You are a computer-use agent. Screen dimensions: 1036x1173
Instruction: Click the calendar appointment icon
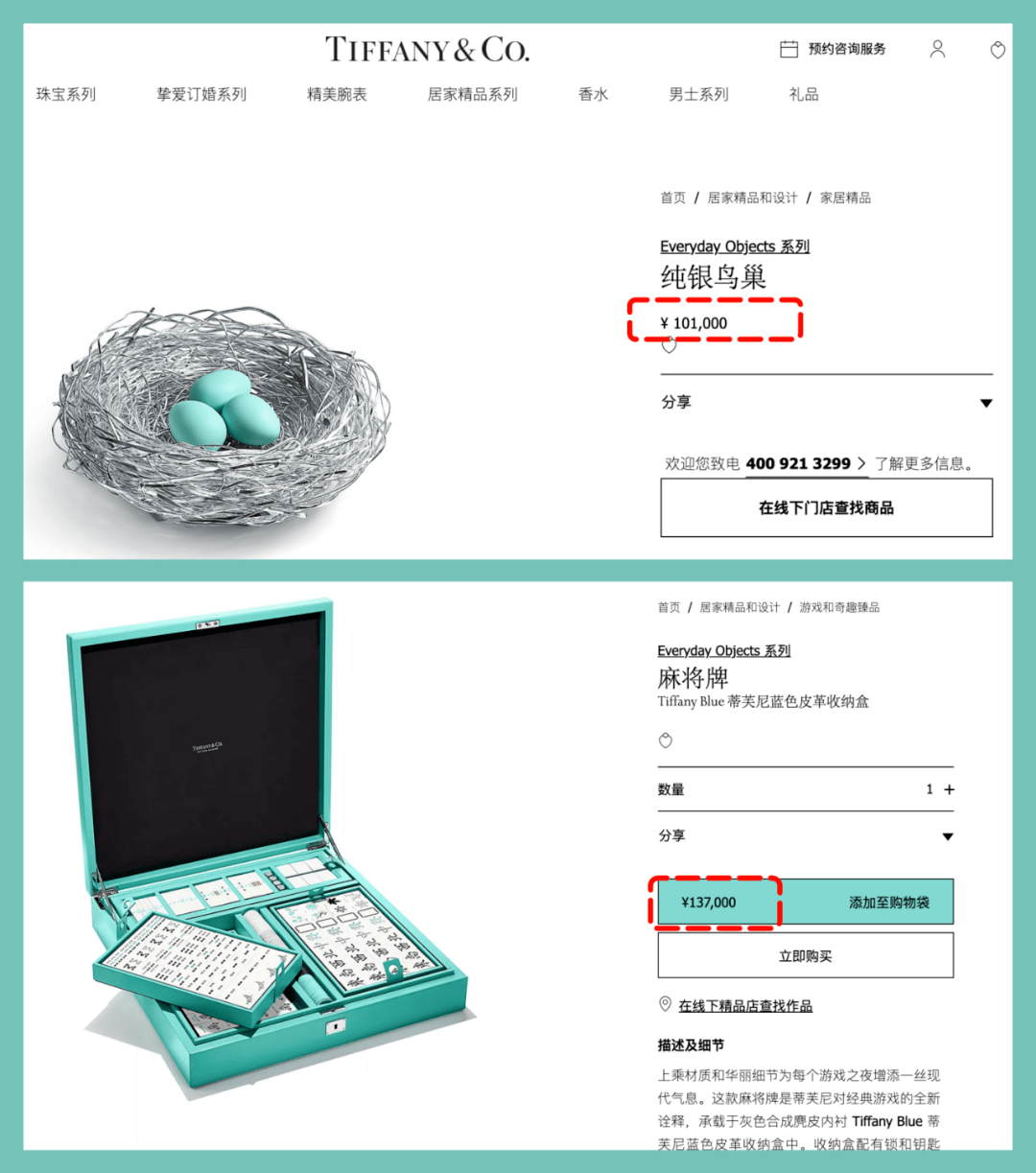click(789, 49)
